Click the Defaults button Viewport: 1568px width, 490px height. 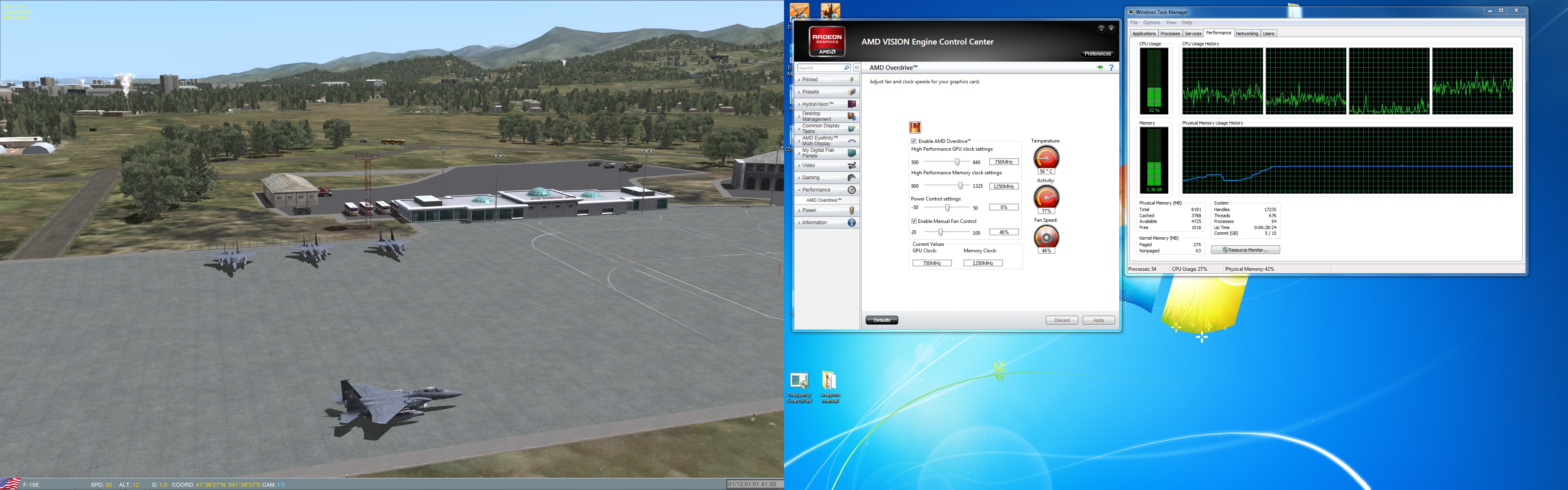[882, 320]
